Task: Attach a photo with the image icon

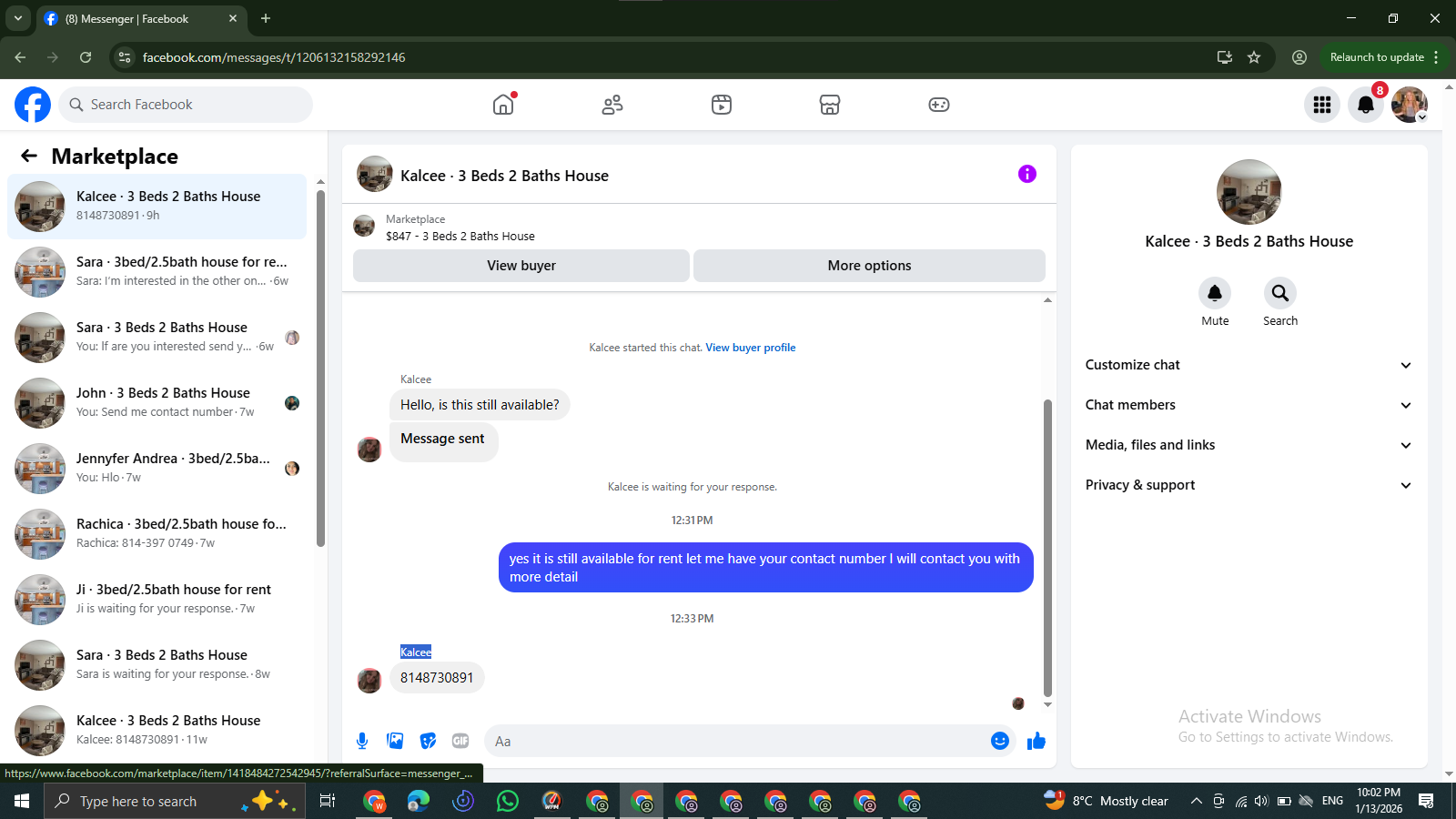Action: tap(395, 741)
